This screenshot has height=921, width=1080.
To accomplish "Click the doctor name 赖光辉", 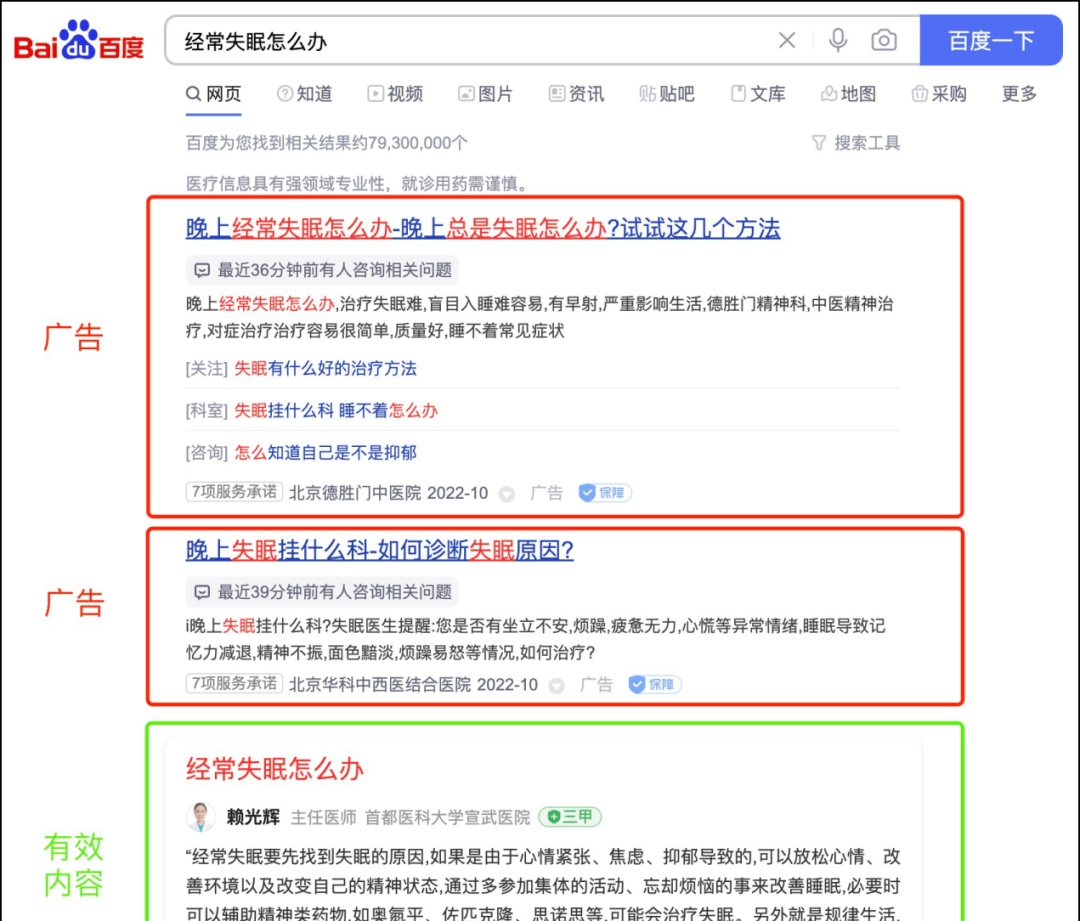I will click(x=253, y=818).
